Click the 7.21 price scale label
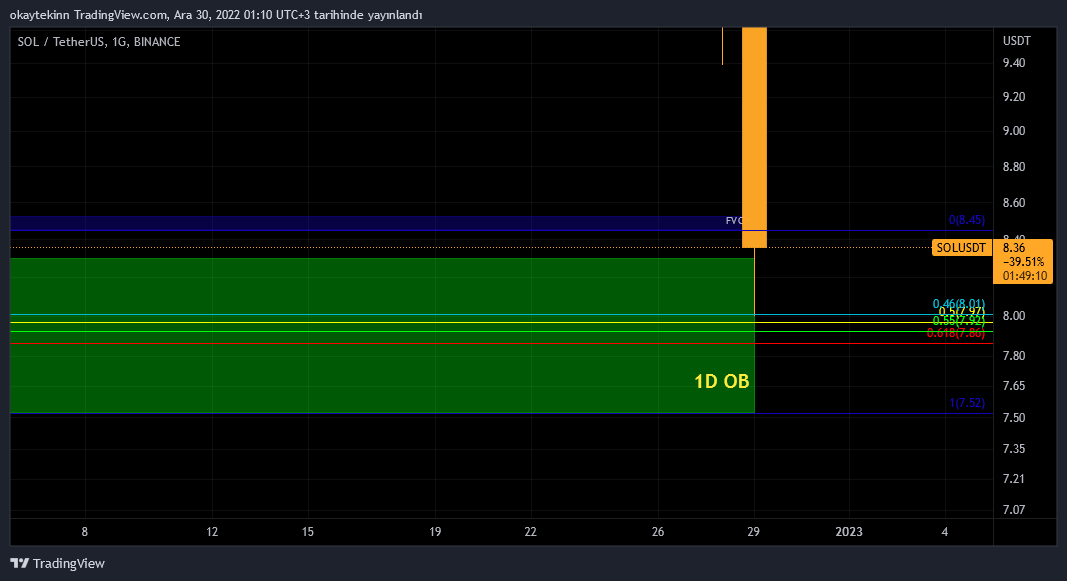 (x=1014, y=479)
